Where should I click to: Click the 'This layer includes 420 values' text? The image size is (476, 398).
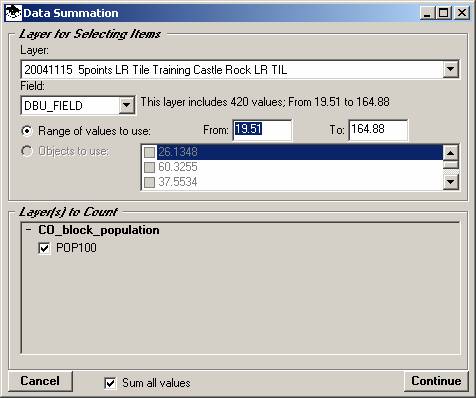point(265,102)
